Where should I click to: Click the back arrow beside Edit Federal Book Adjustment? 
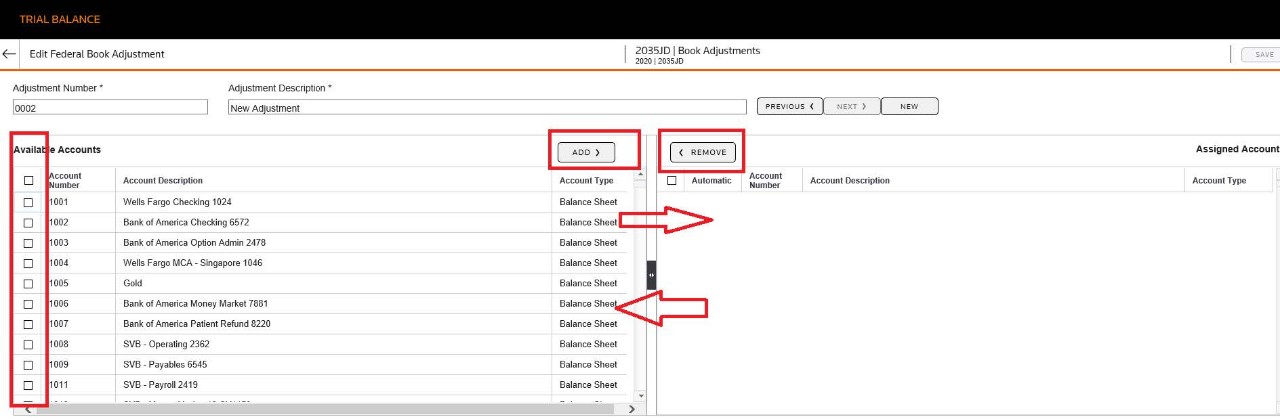[x=10, y=54]
